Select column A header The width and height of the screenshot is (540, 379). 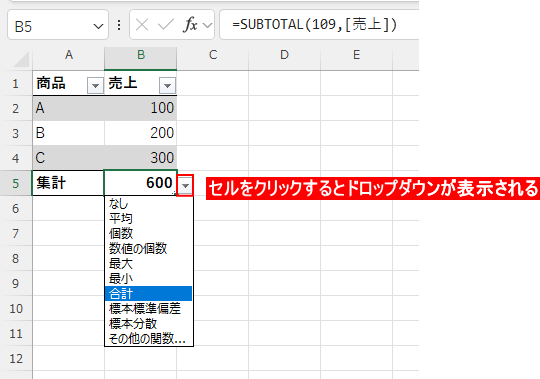(x=69, y=55)
